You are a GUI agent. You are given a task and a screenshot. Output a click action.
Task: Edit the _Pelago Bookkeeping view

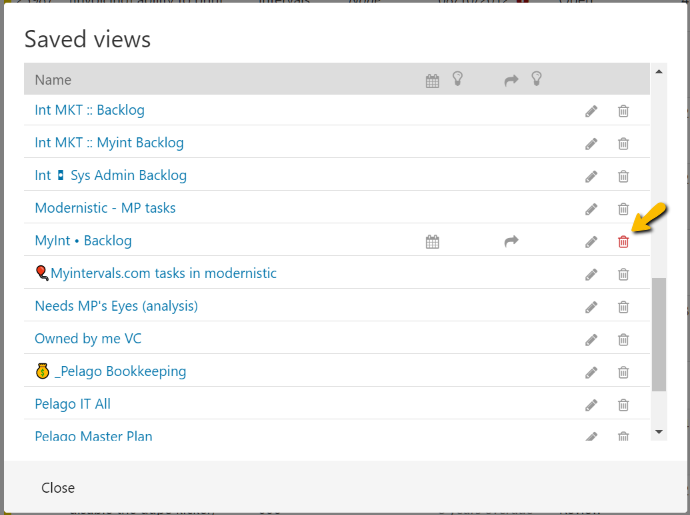click(x=591, y=372)
